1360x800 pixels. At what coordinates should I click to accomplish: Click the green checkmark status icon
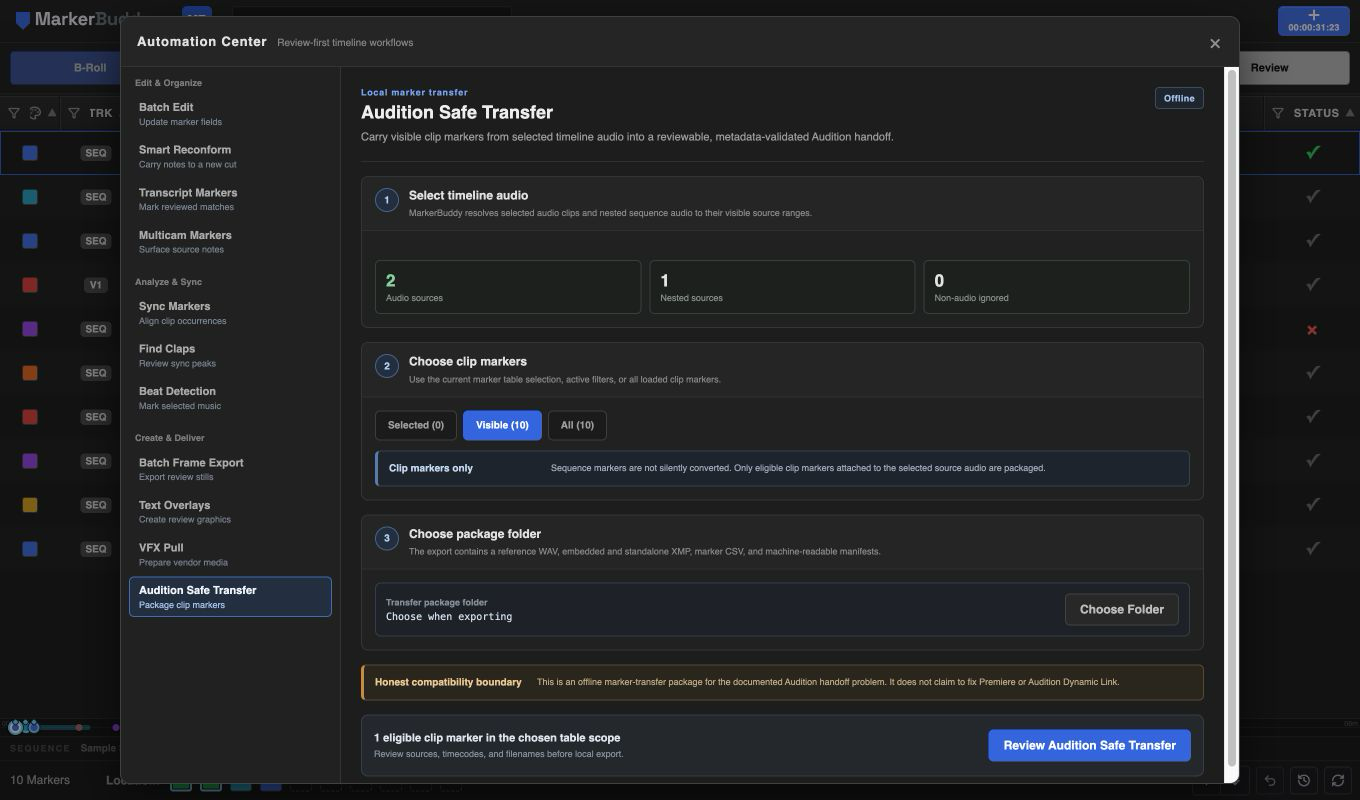[x=1313, y=152]
